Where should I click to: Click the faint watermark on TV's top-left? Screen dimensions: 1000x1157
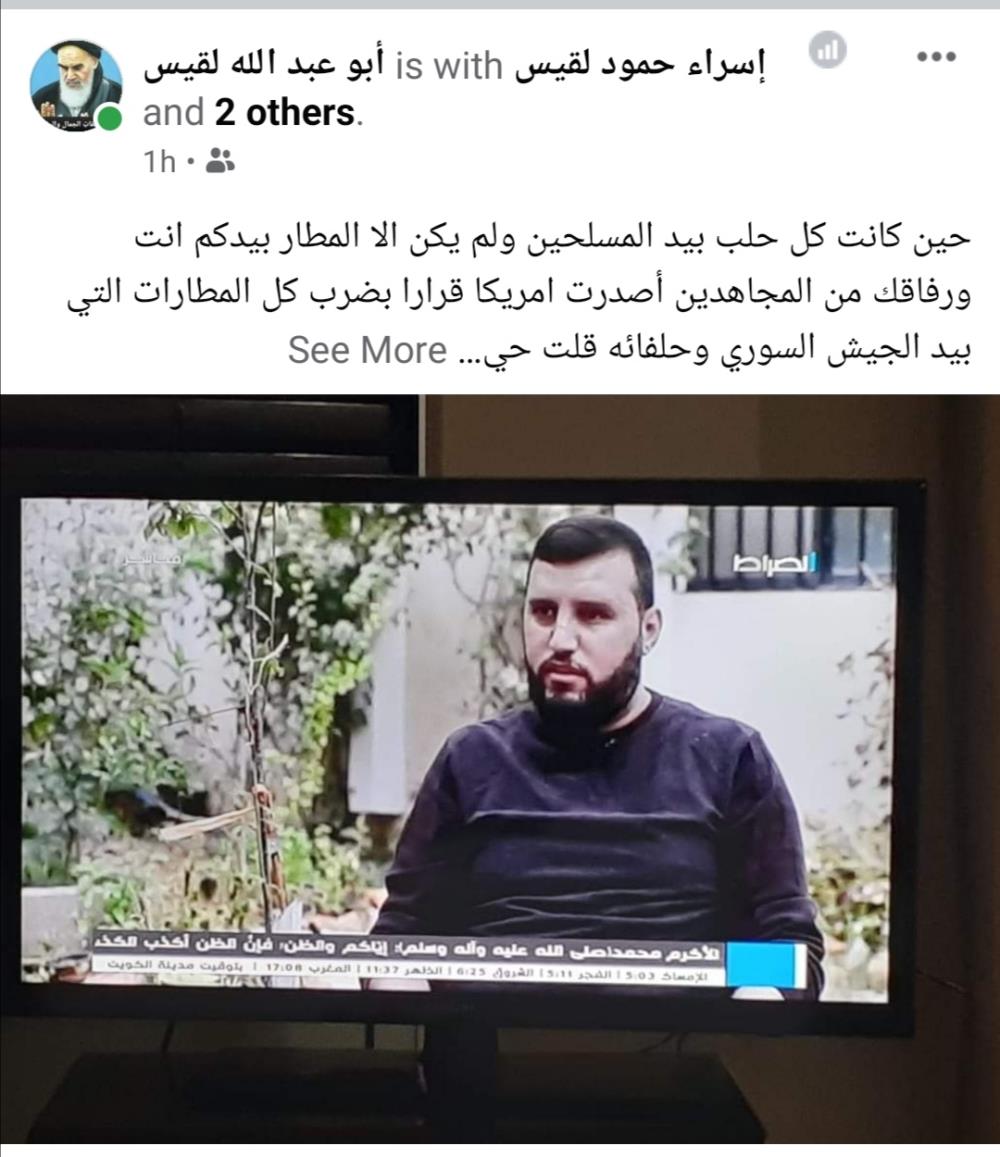(153, 559)
